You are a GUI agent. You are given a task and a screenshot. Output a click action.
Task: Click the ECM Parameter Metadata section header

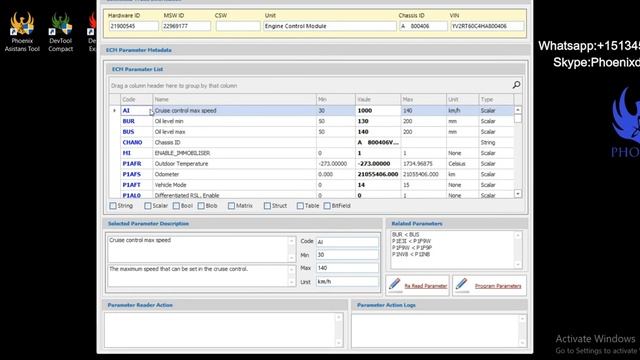[x=316, y=50]
